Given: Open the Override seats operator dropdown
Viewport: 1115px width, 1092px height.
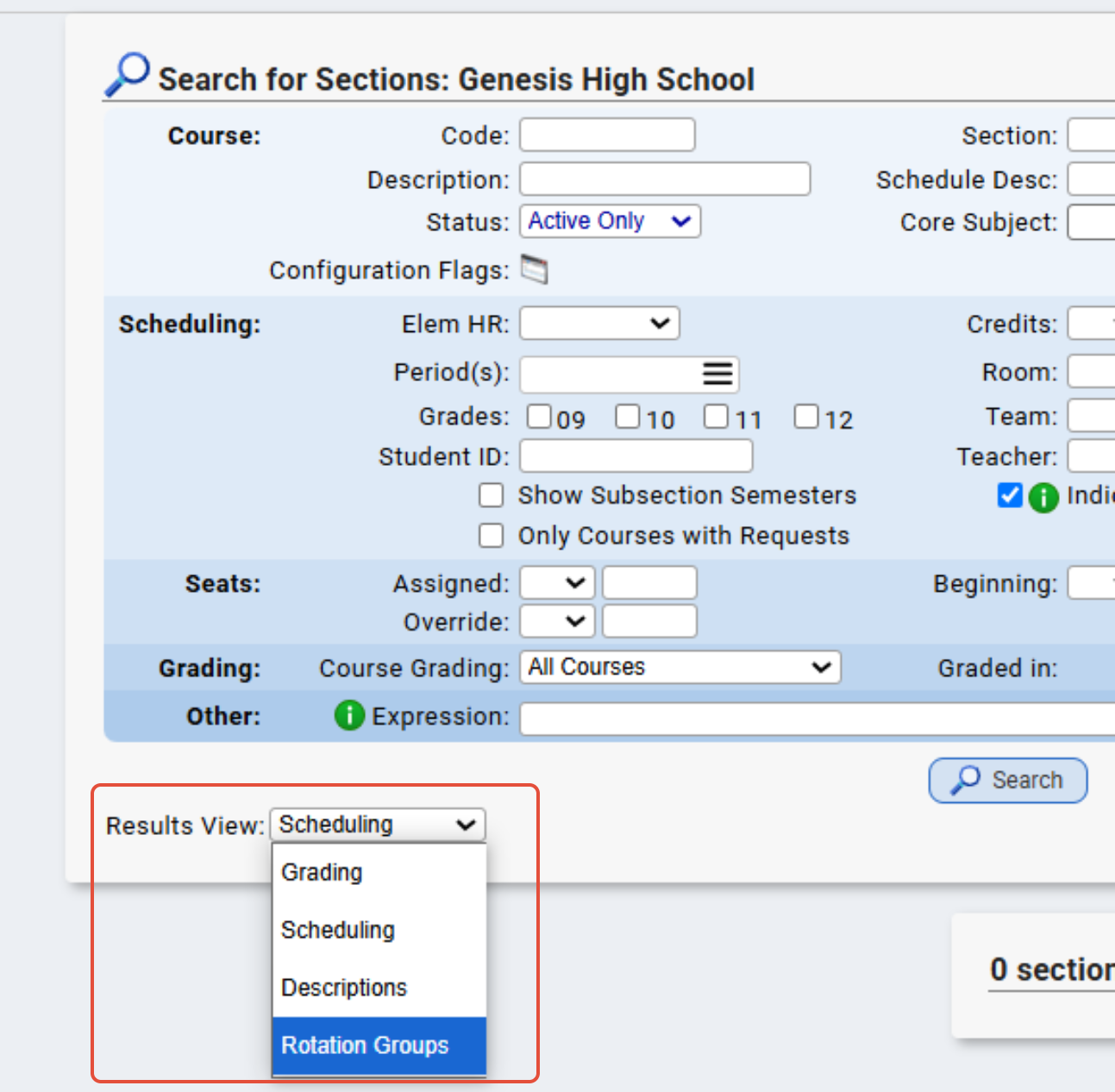Looking at the screenshot, I should tap(557, 621).
